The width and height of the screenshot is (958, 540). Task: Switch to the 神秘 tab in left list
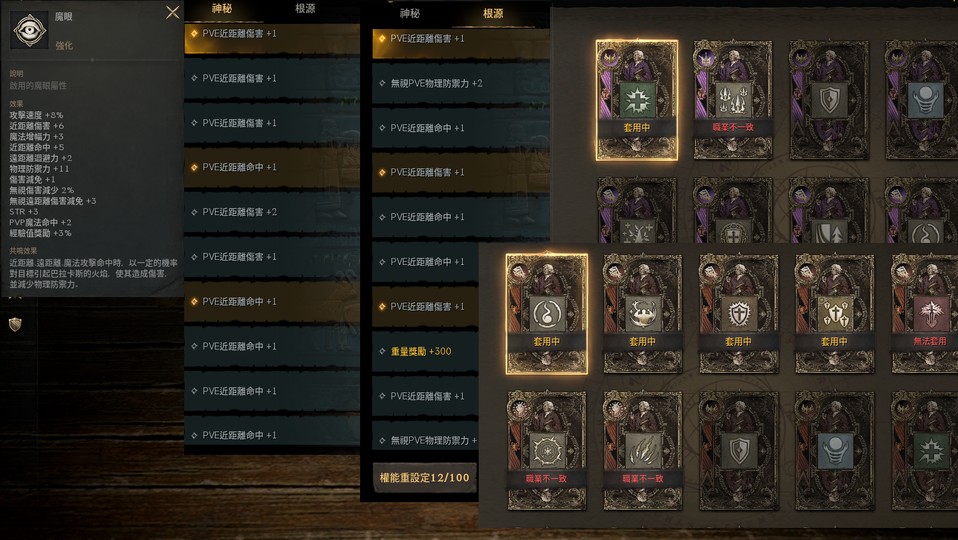point(222,9)
